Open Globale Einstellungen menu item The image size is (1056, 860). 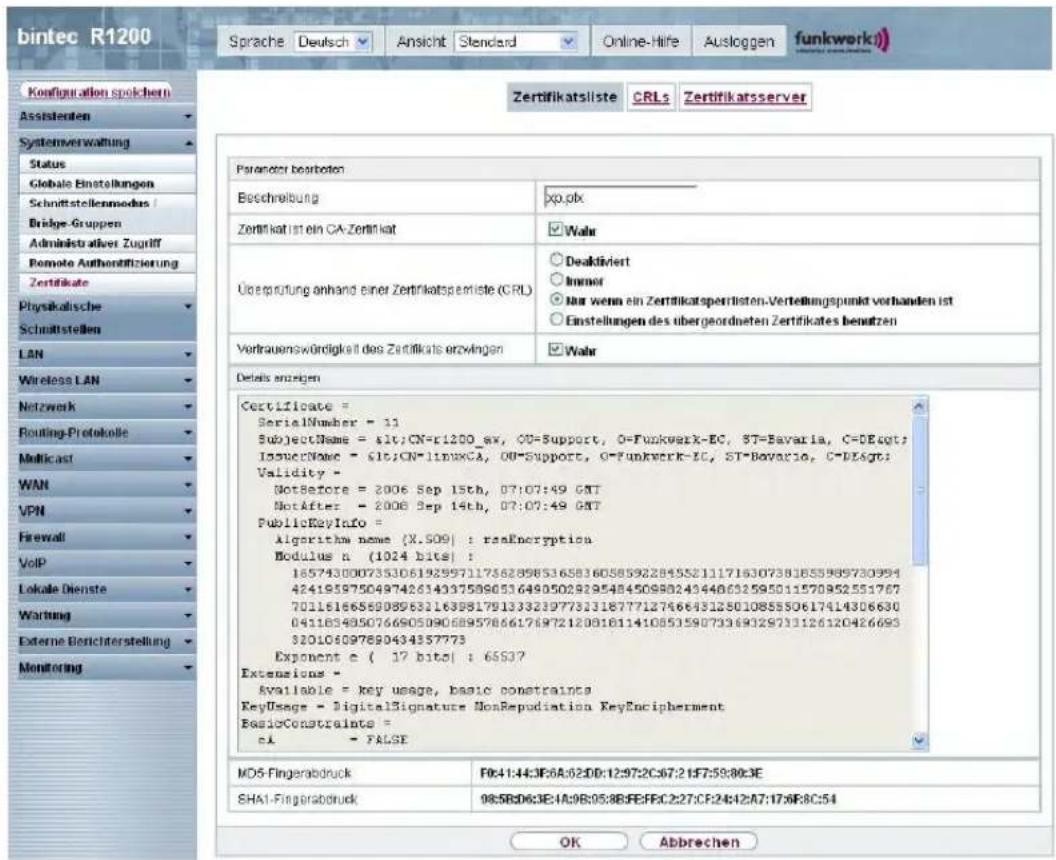(x=108, y=184)
